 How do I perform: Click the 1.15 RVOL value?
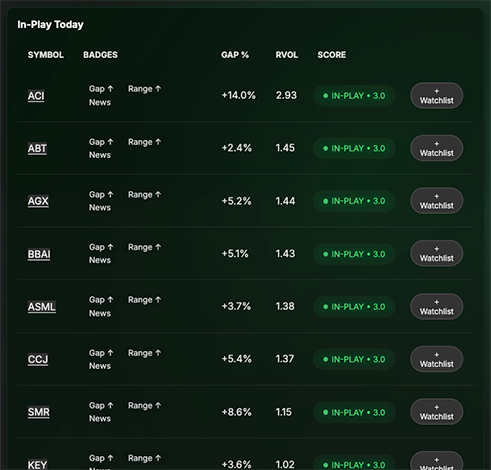coord(284,412)
